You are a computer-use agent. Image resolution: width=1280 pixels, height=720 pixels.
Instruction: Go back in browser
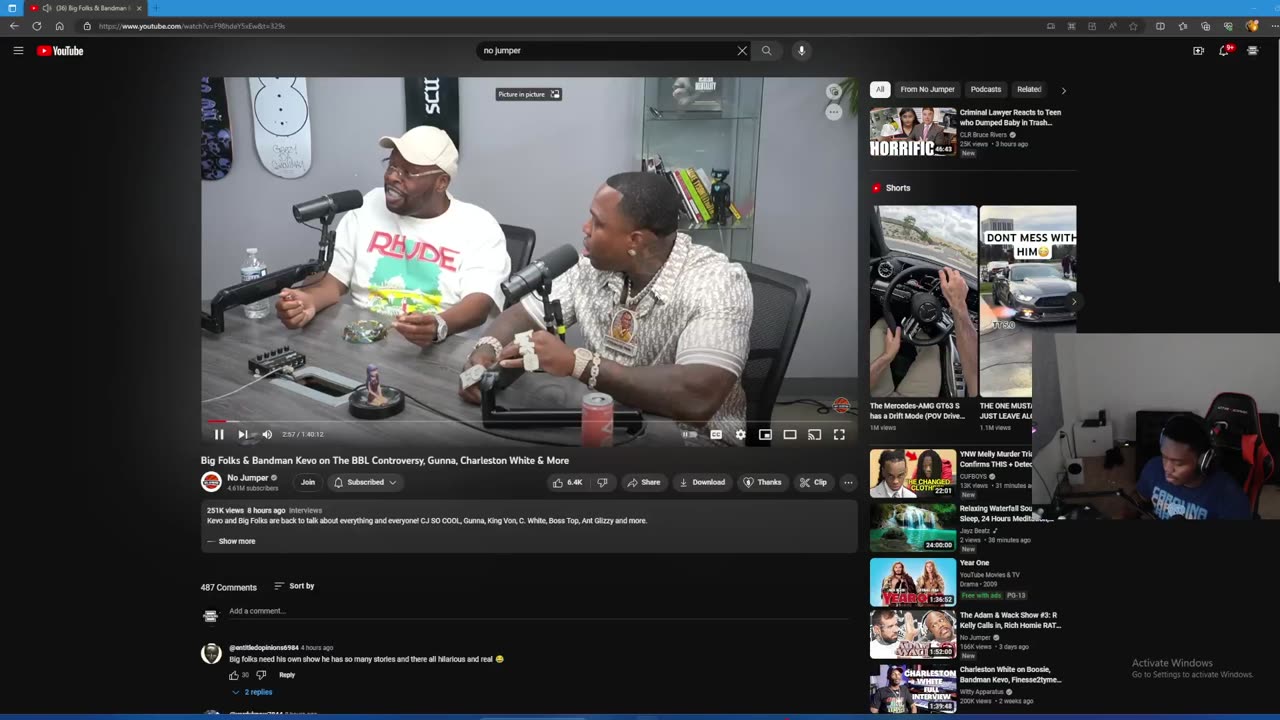(x=14, y=26)
